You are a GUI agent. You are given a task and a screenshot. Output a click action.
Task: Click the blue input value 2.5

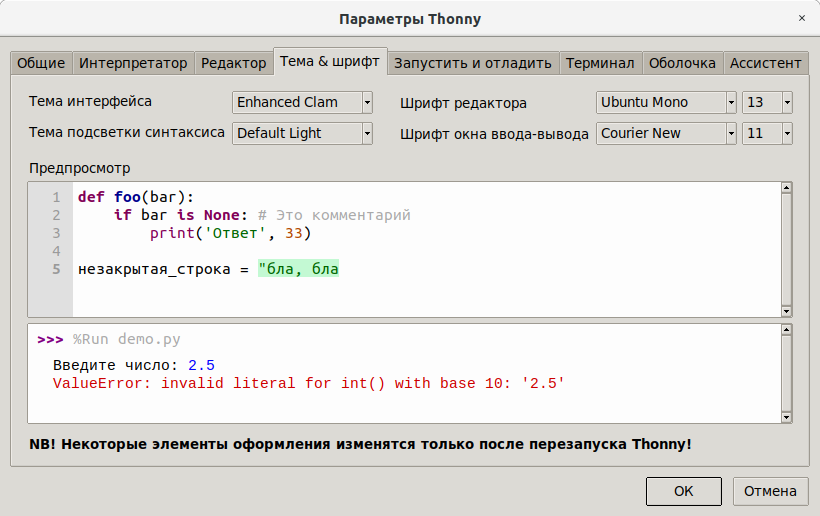201,365
